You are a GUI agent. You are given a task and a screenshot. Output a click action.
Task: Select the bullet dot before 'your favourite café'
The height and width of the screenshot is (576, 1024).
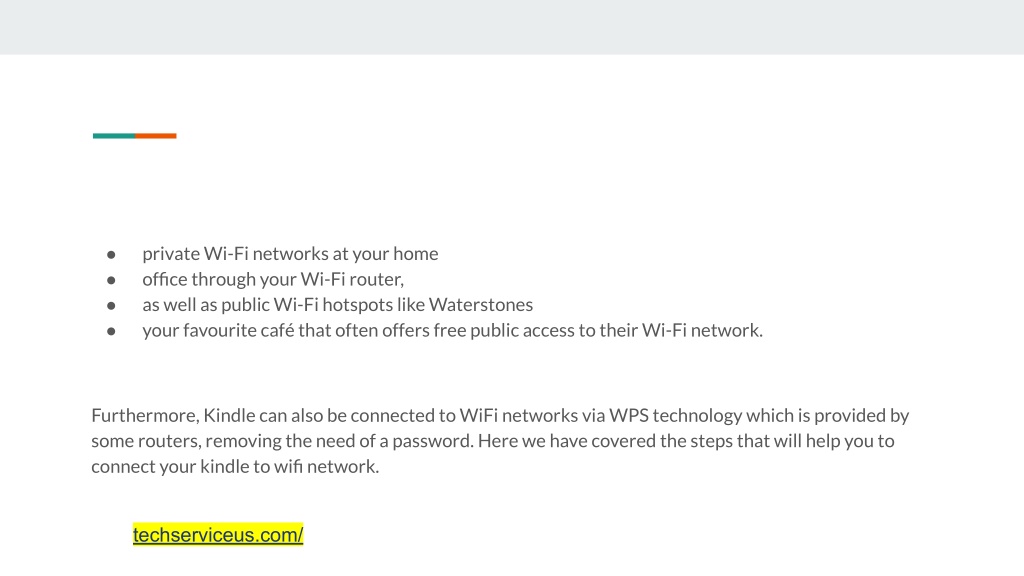click(x=111, y=331)
